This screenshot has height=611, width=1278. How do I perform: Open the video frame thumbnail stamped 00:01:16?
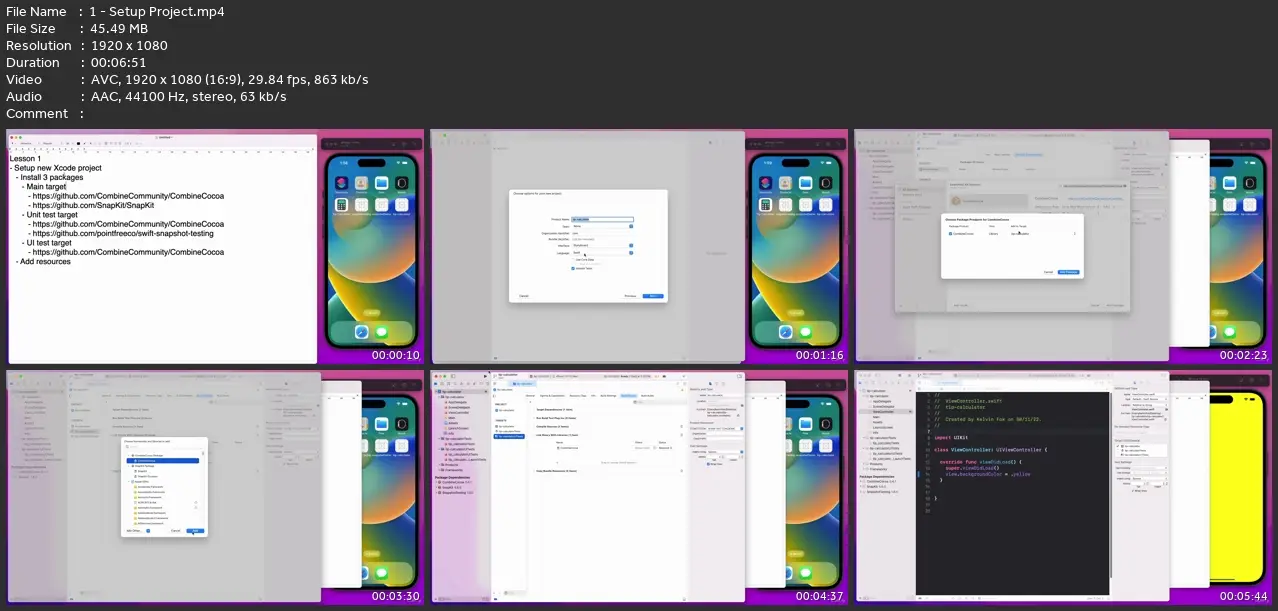638,247
